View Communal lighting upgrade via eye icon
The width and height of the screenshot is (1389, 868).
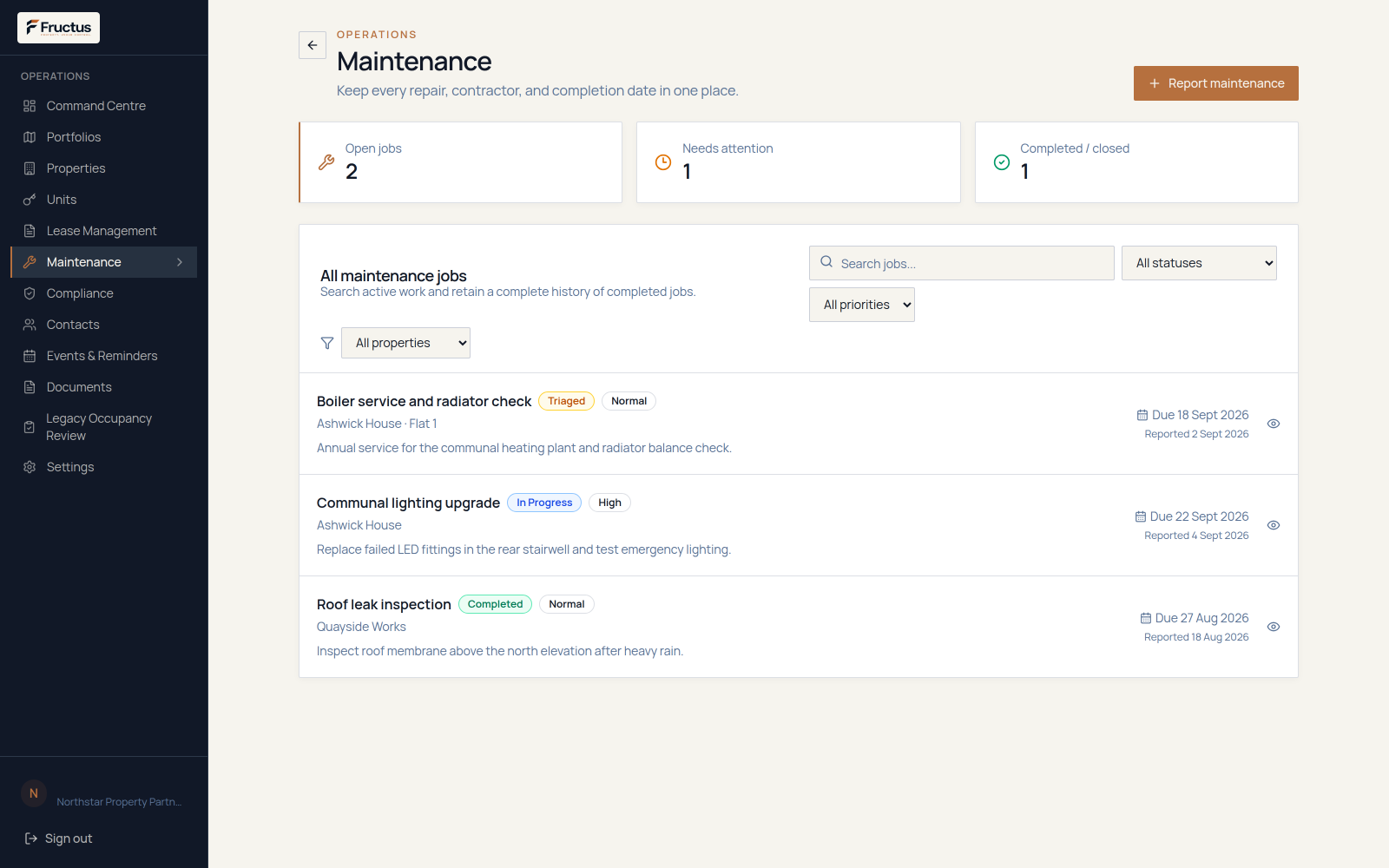[1274, 525]
